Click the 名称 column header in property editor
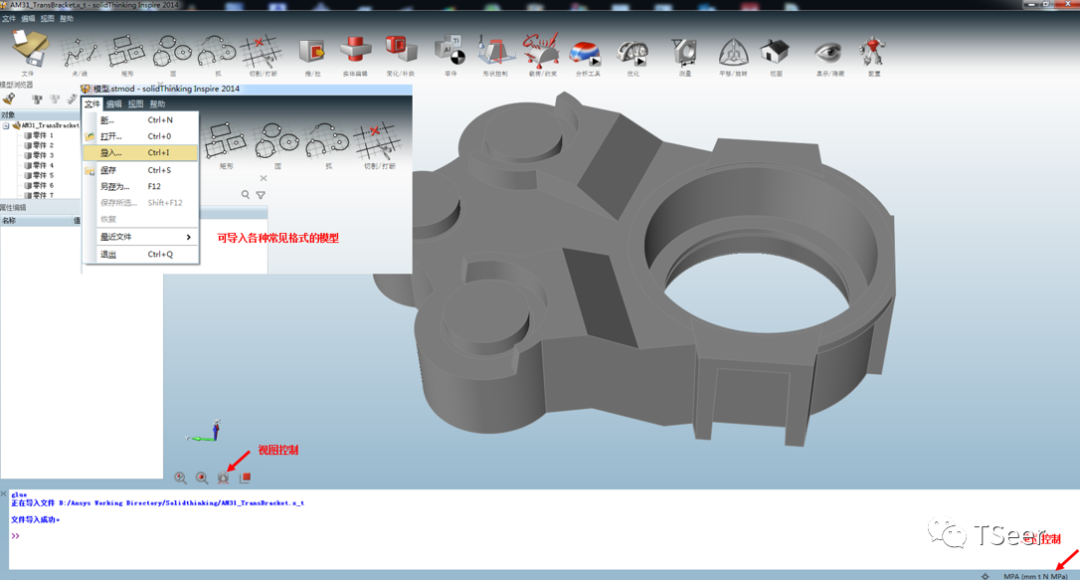 click(36, 220)
